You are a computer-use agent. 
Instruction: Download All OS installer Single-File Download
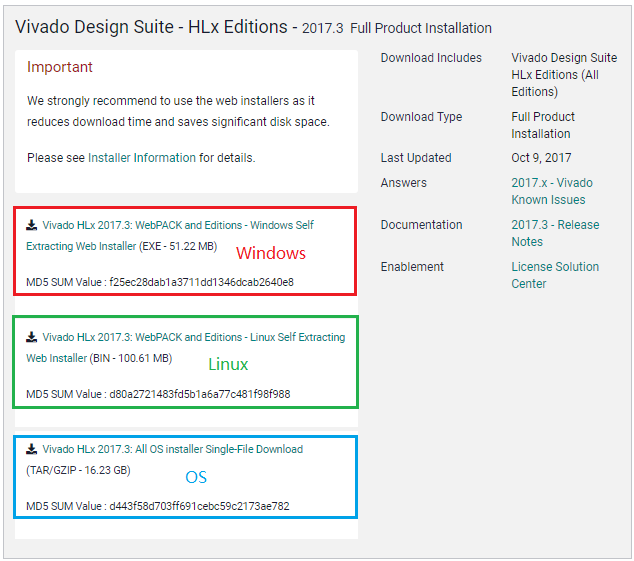point(173,449)
